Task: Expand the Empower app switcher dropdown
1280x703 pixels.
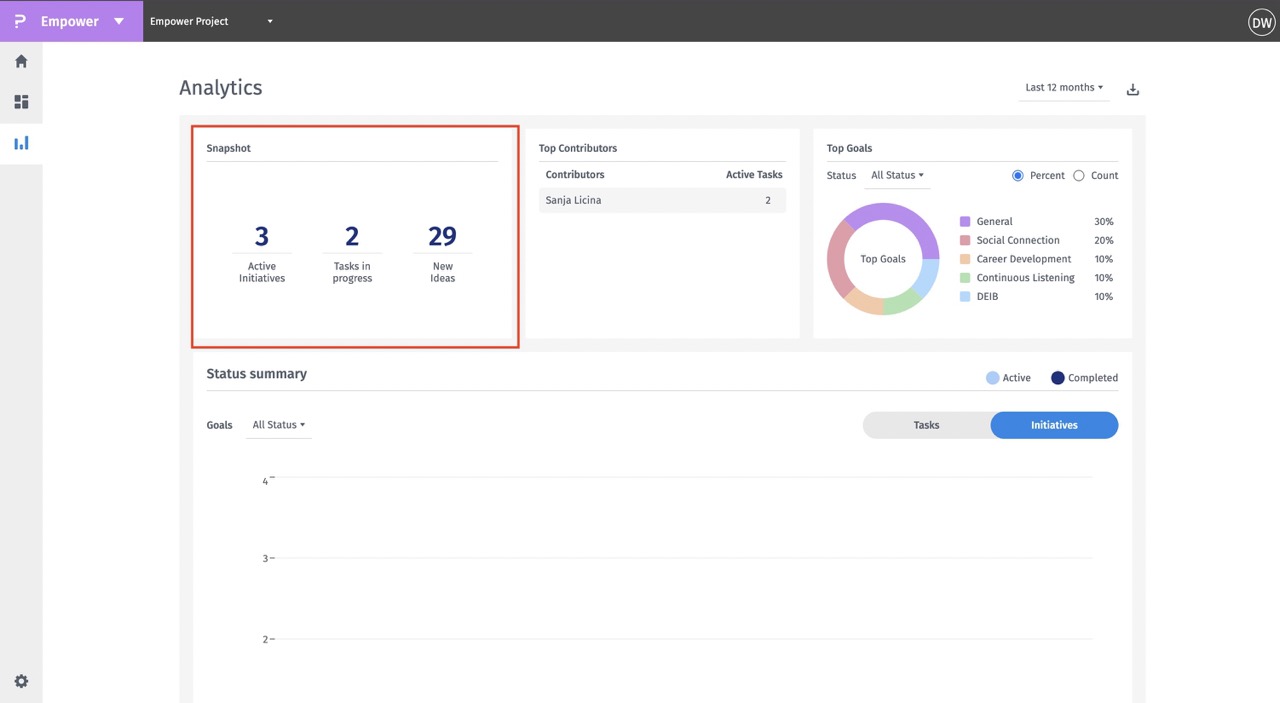Action: (119, 21)
